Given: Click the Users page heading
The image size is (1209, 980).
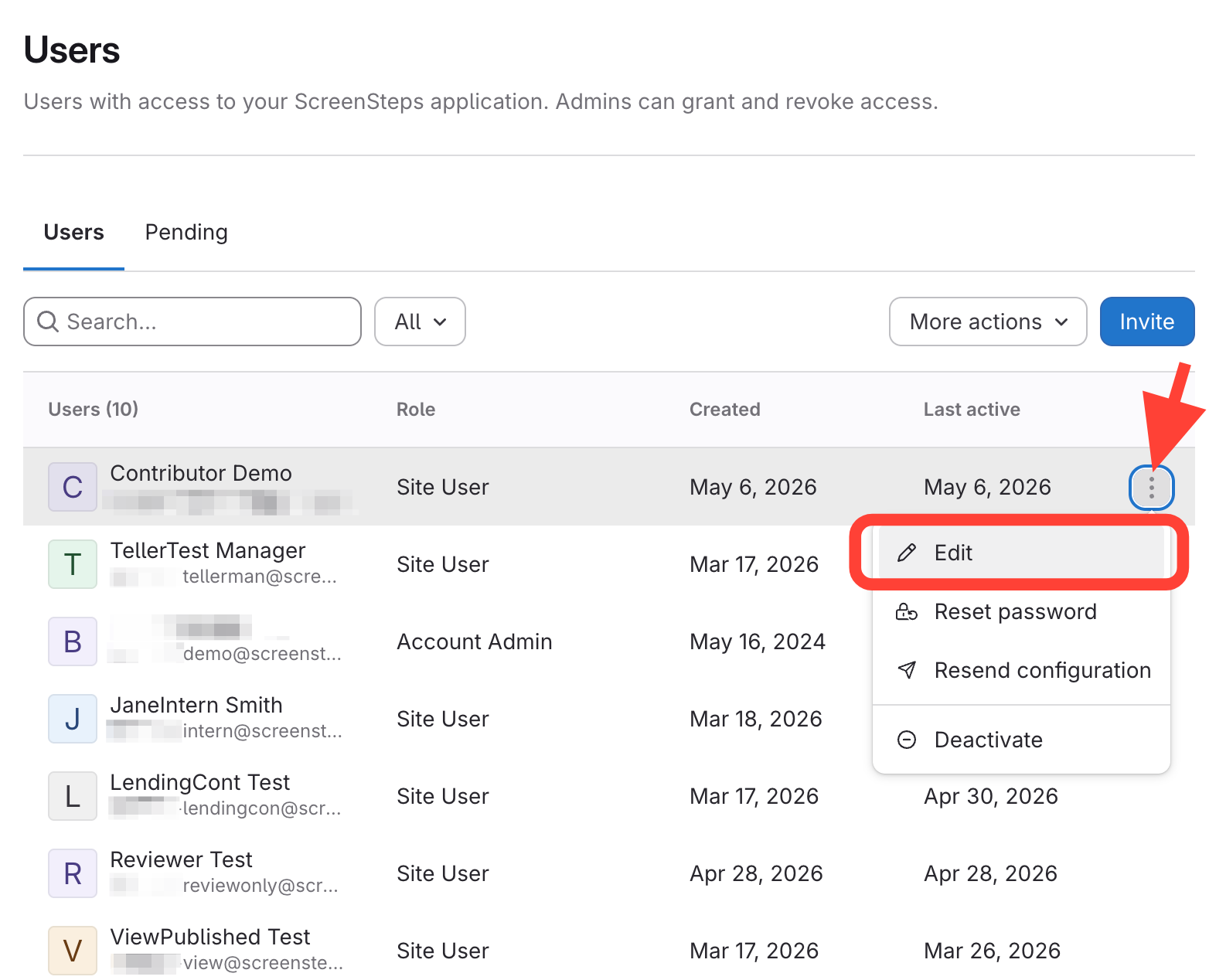Looking at the screenshot, I should (x=72, y=50).
